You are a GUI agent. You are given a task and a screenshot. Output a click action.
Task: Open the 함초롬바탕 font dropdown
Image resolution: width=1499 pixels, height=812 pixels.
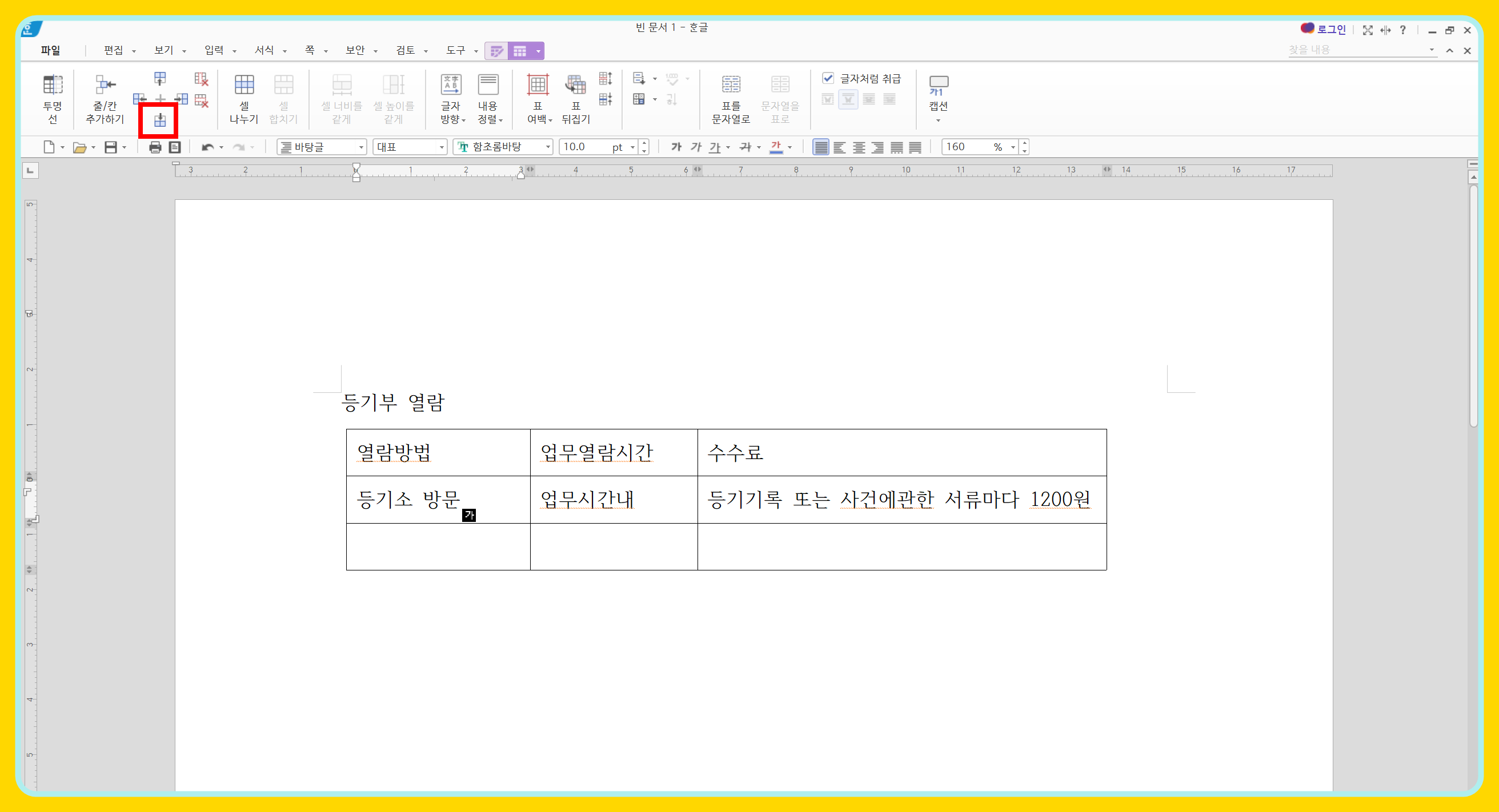(x=548, y=147)
